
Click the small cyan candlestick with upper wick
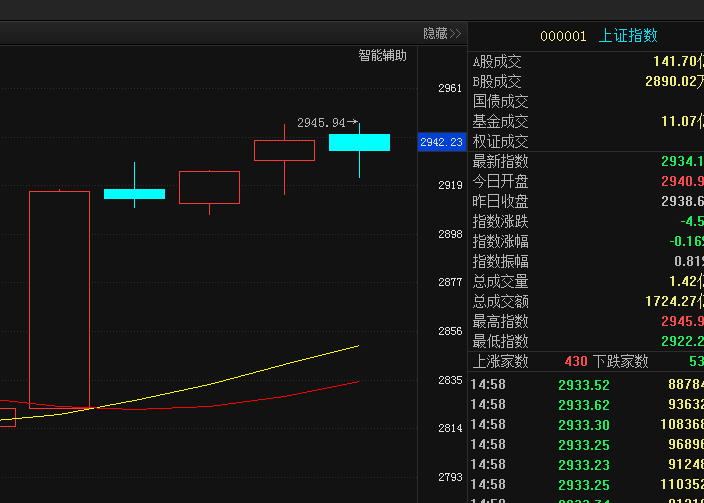134,193
